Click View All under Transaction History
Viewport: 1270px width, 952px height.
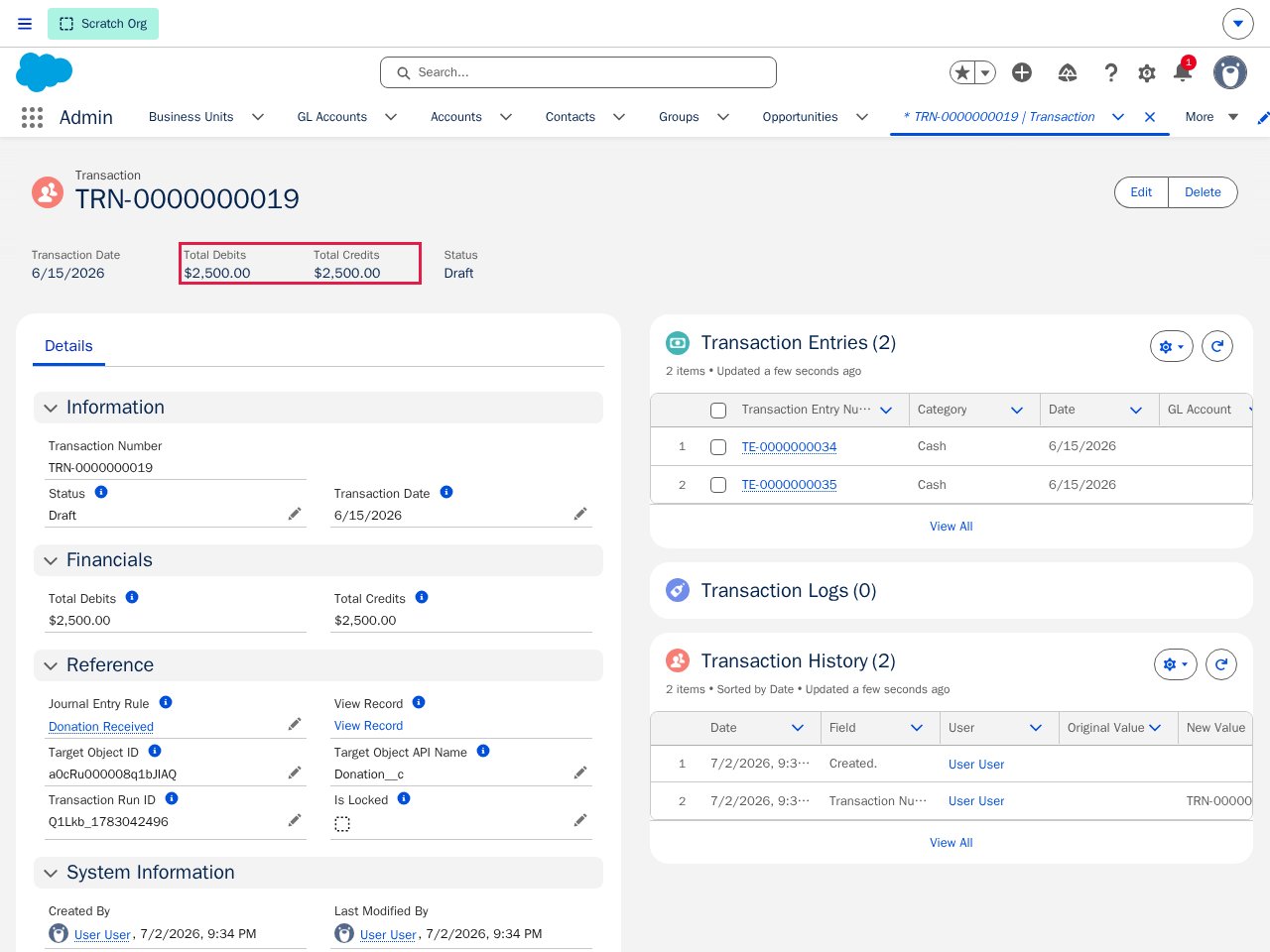click(x=951, y=843)
